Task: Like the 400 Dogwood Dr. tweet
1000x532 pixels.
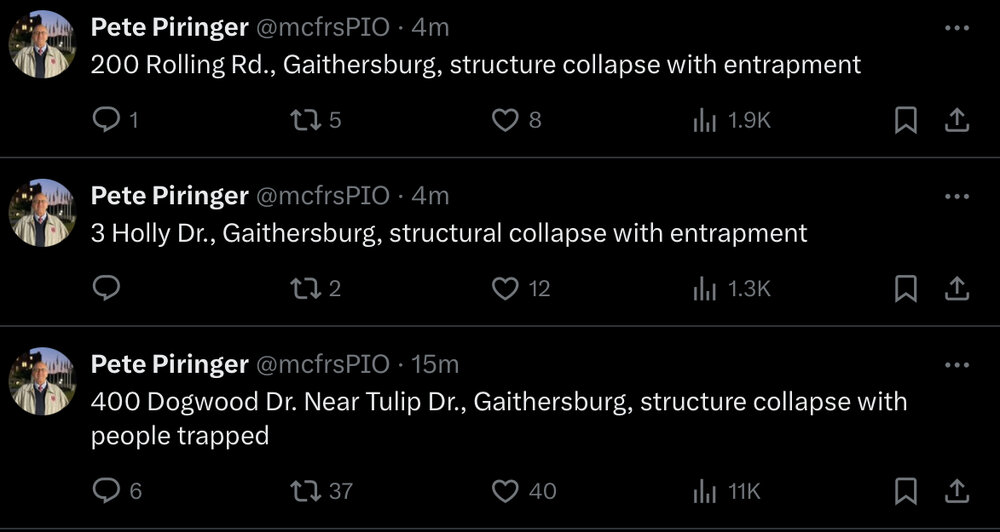Action: pyautogui.click(x=506, y=491)
